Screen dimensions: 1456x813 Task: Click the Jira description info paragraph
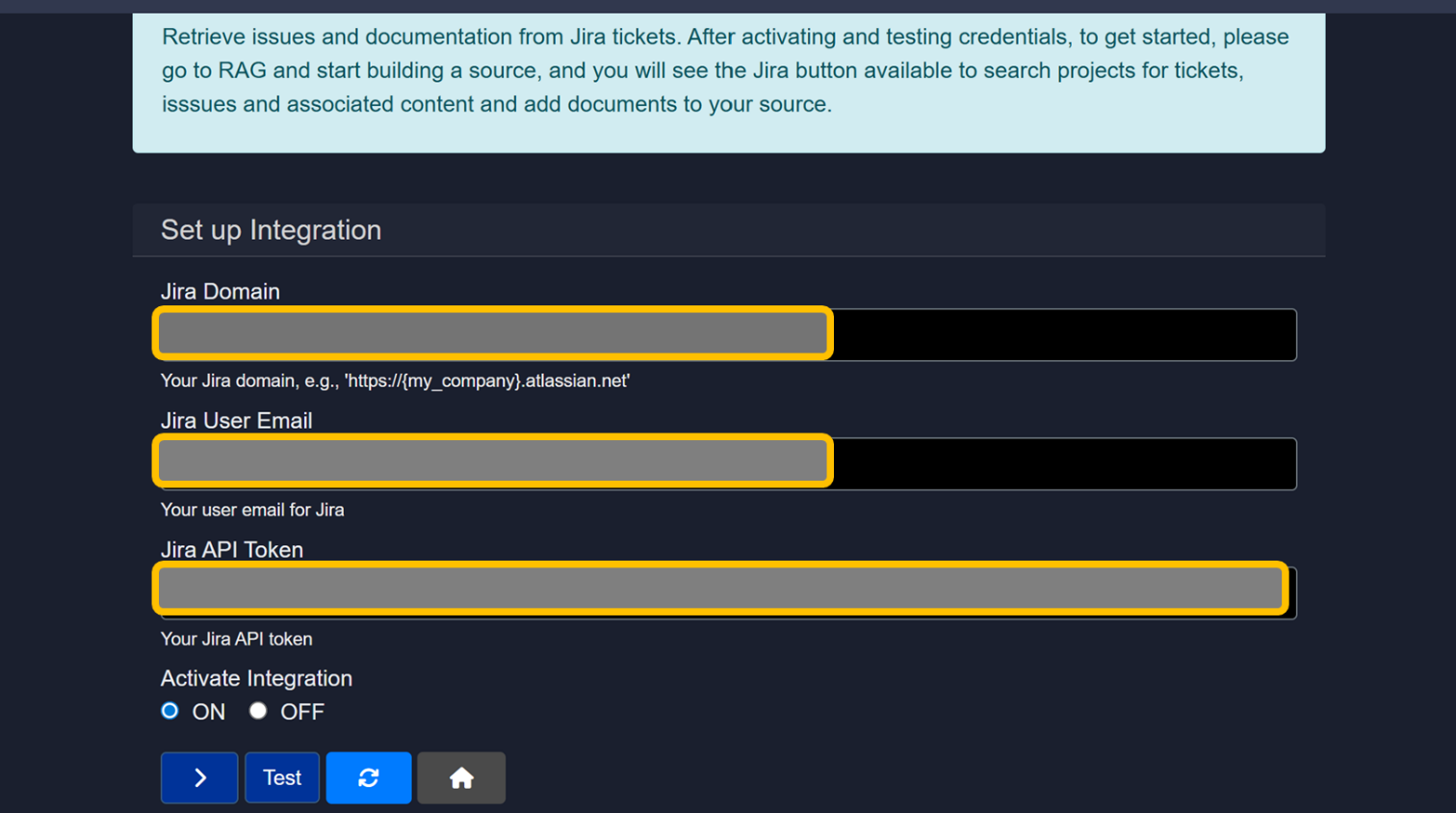click(x=725, y=70)
